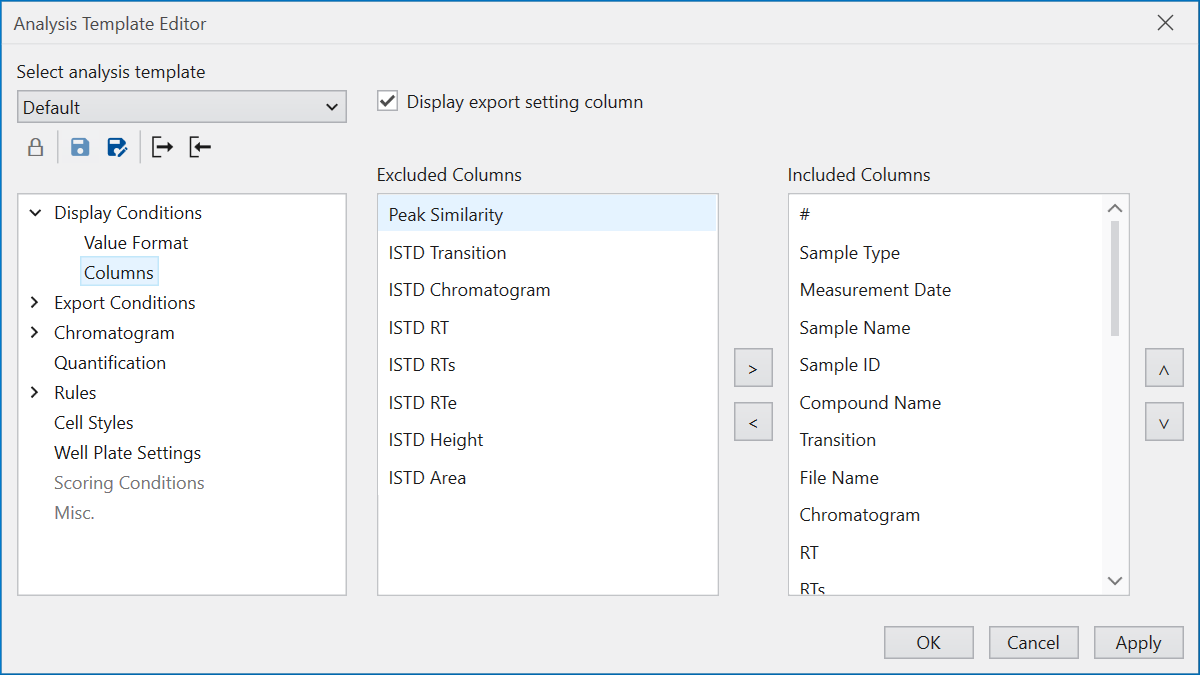Click the lock template icon
Screen dimensions: 1200x675
tap(35, 148)
